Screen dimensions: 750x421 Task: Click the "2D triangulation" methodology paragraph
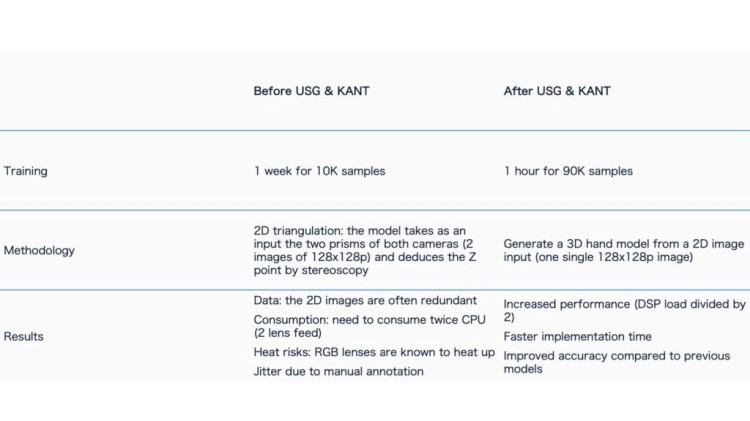click(x=360, y=250)
